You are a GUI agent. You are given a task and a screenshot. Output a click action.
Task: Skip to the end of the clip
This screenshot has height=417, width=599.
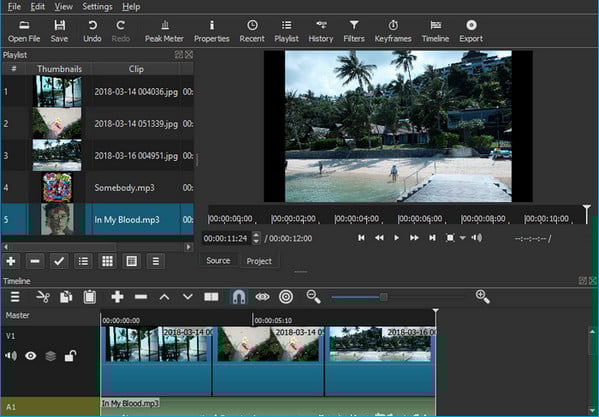pyautogui.click(x=432, y=238)
